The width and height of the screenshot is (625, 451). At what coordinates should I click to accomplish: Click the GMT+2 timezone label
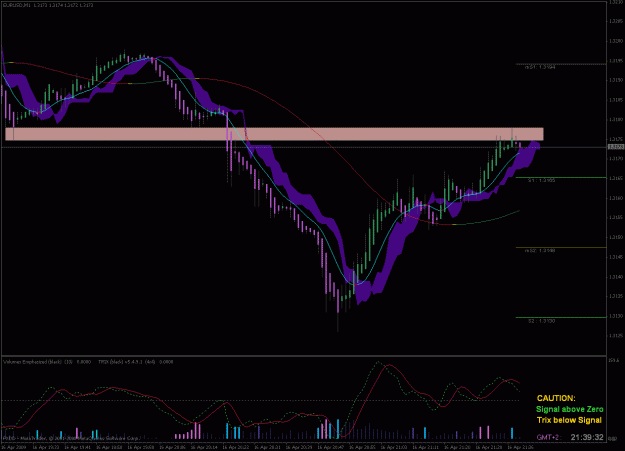[548, 437]
